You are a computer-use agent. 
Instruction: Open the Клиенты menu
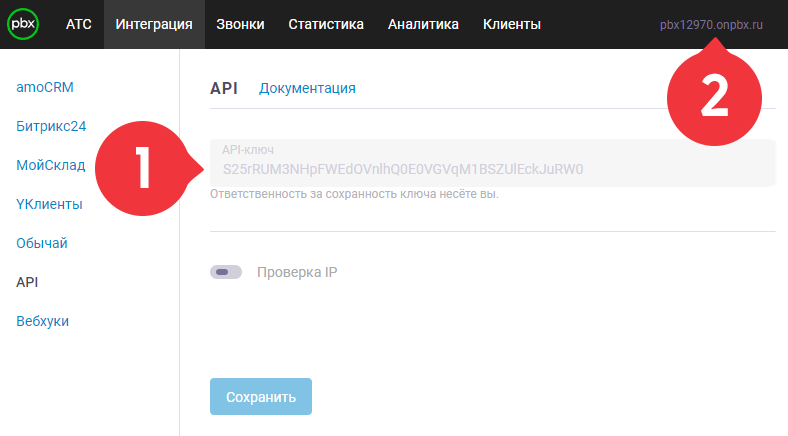point(512,24)
